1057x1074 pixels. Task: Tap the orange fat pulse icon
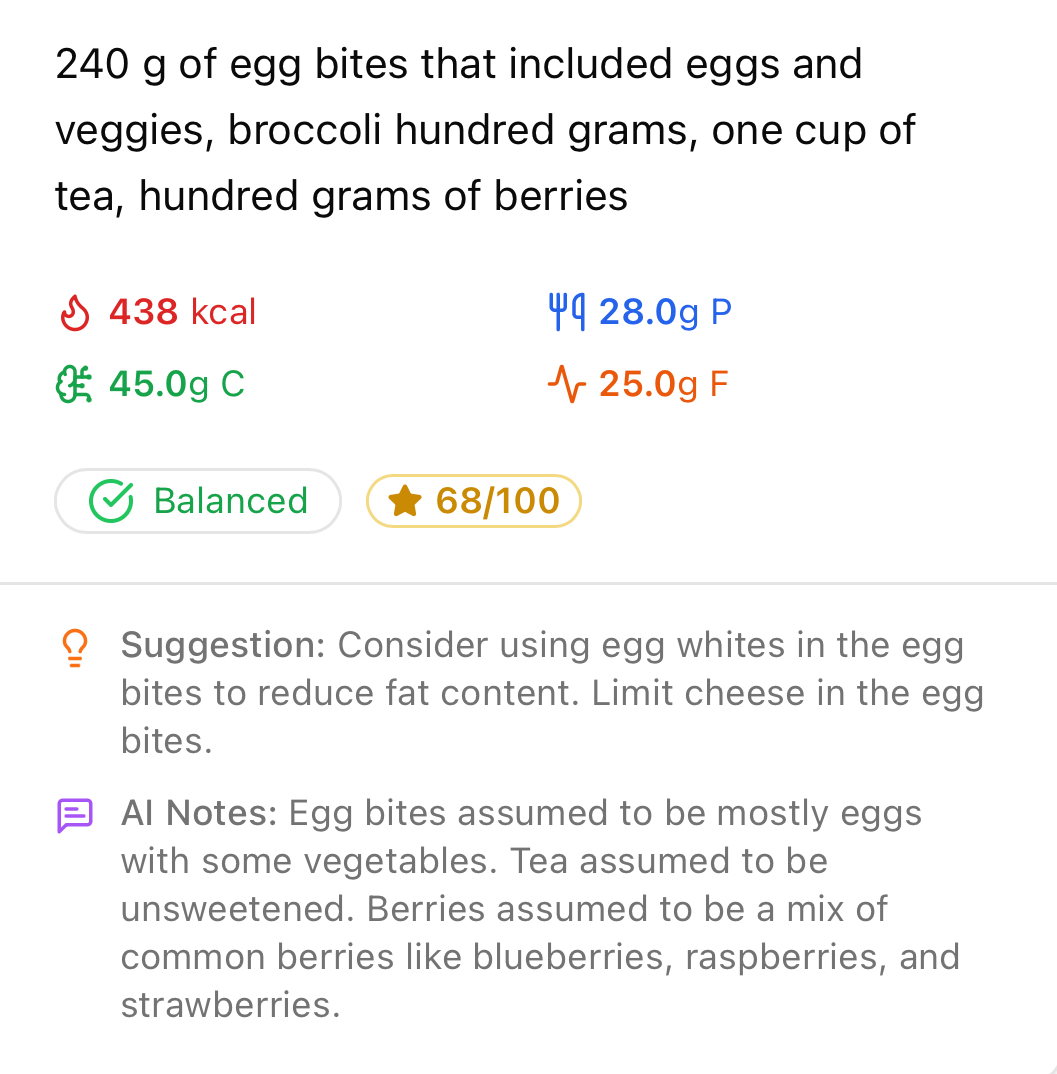tap(566, 384)
